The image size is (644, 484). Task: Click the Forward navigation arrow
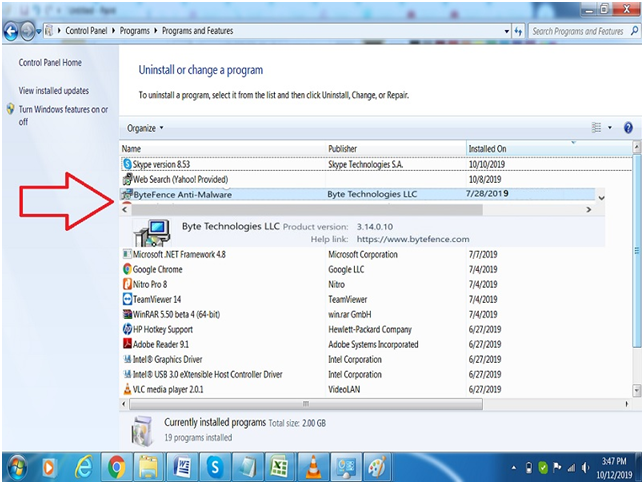[x=28, y=31]
